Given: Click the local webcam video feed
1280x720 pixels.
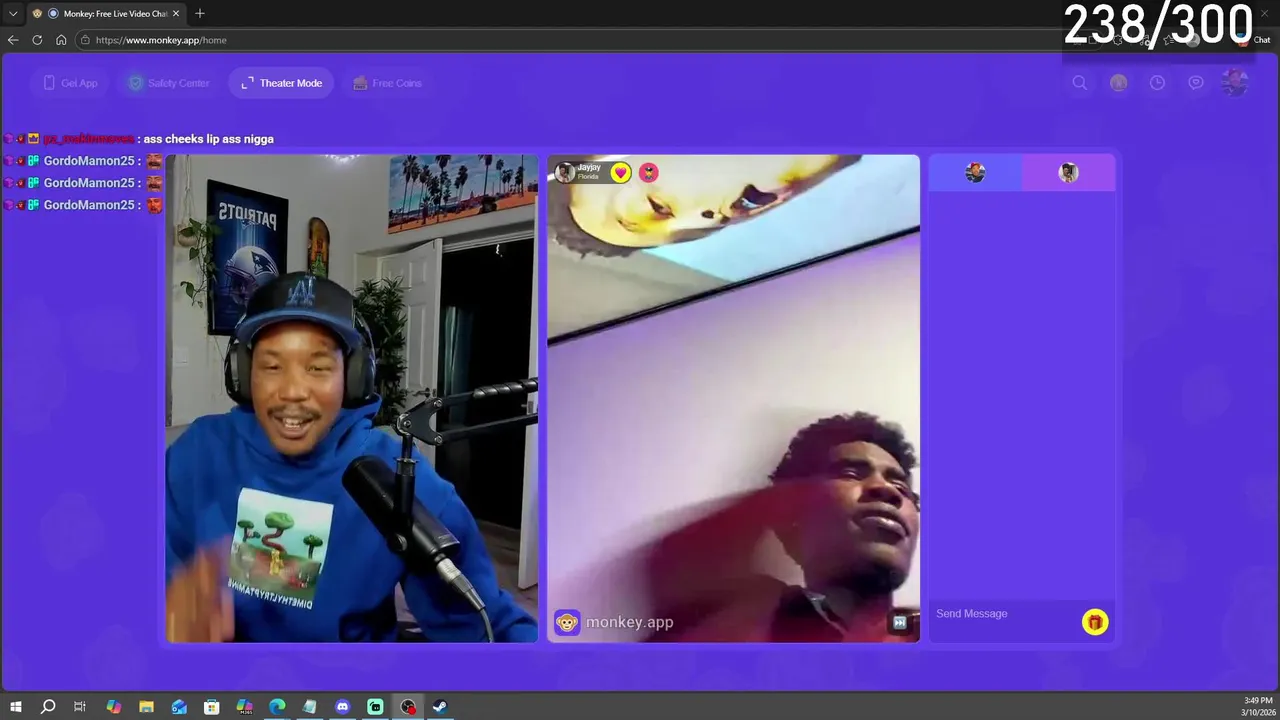Looking at the screenshot, I should pos(352,398).
